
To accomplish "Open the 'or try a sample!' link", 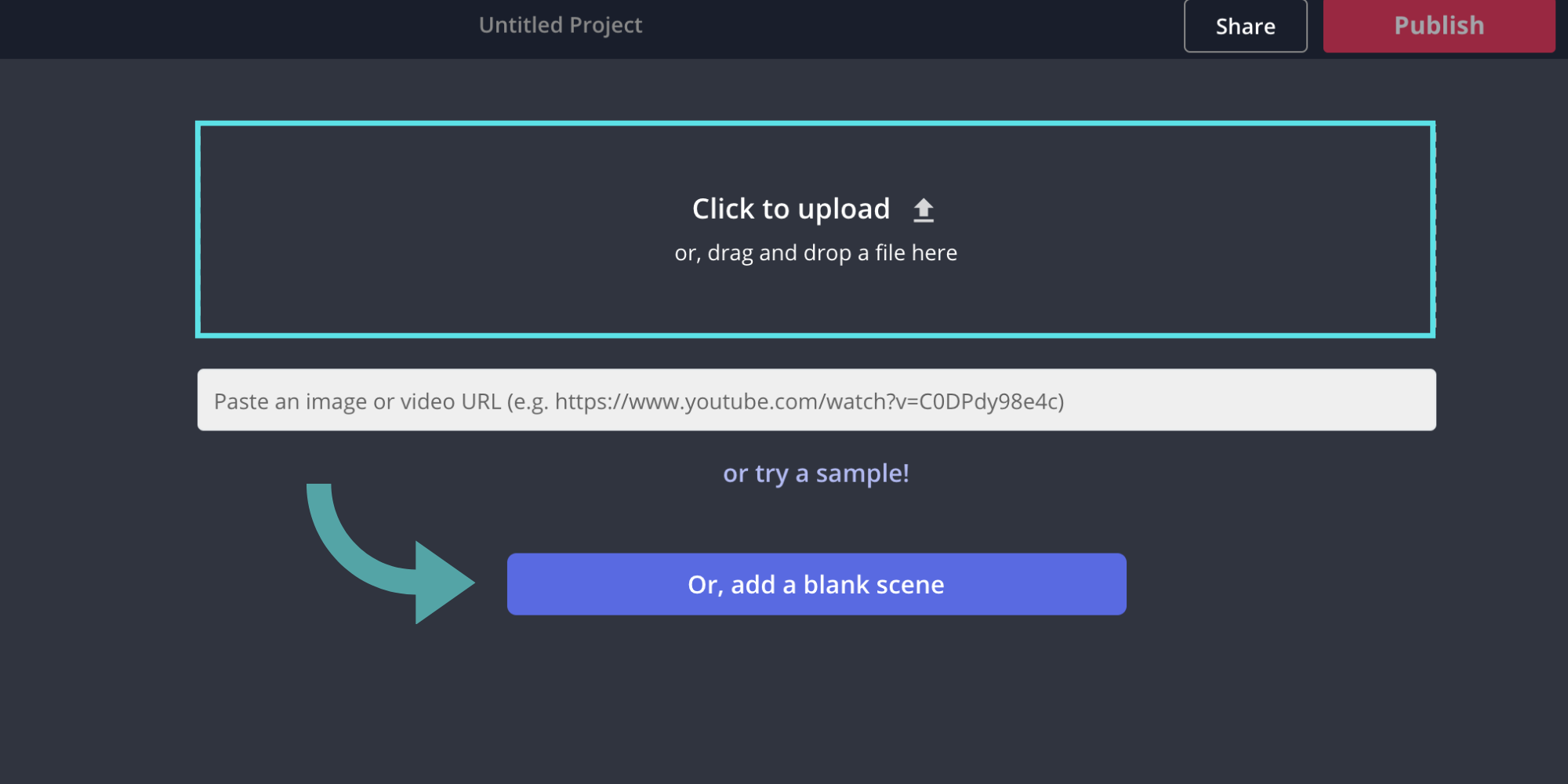I will (x=815, y=474).
